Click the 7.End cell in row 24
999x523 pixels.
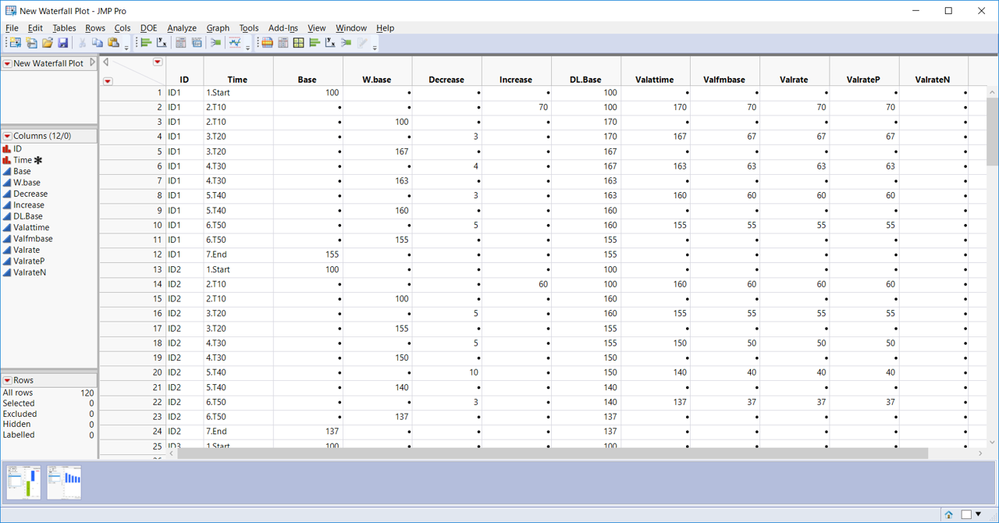239,431
